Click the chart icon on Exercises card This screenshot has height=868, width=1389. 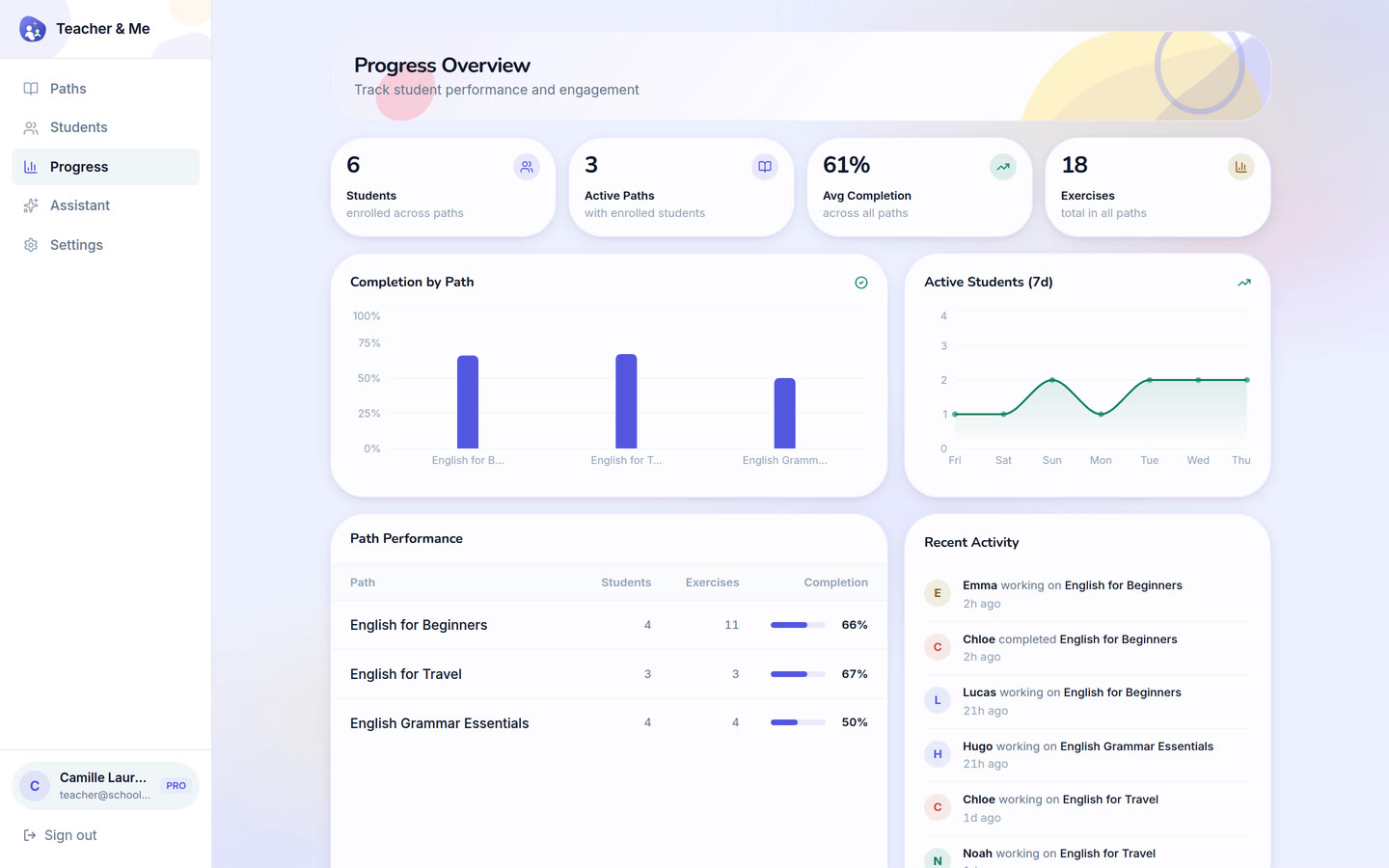[1241, 167]
